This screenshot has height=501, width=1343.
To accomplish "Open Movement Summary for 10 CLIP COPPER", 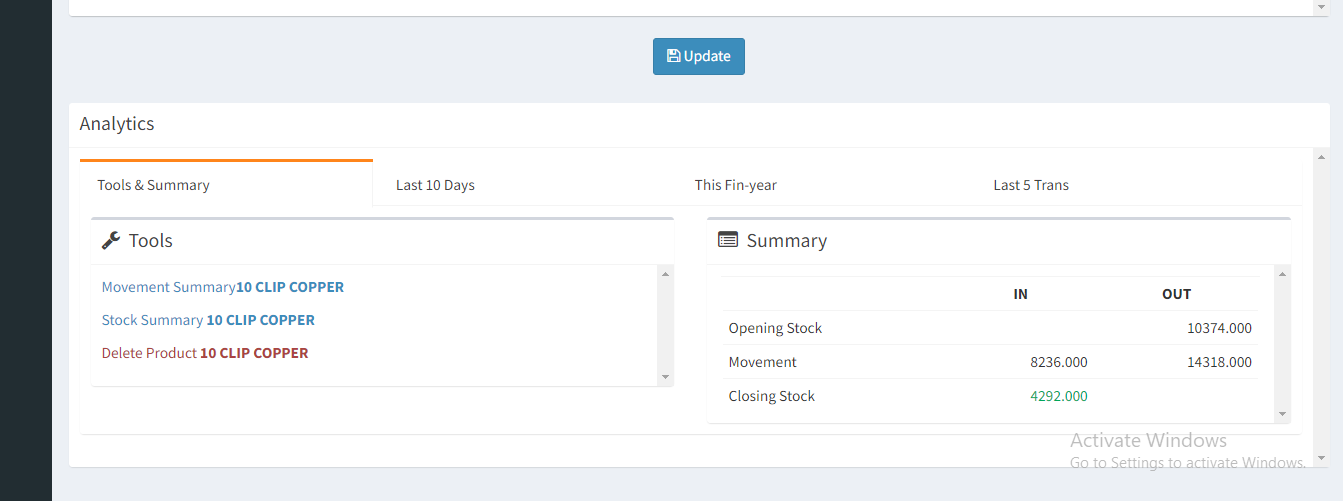I will coord(223,287).
